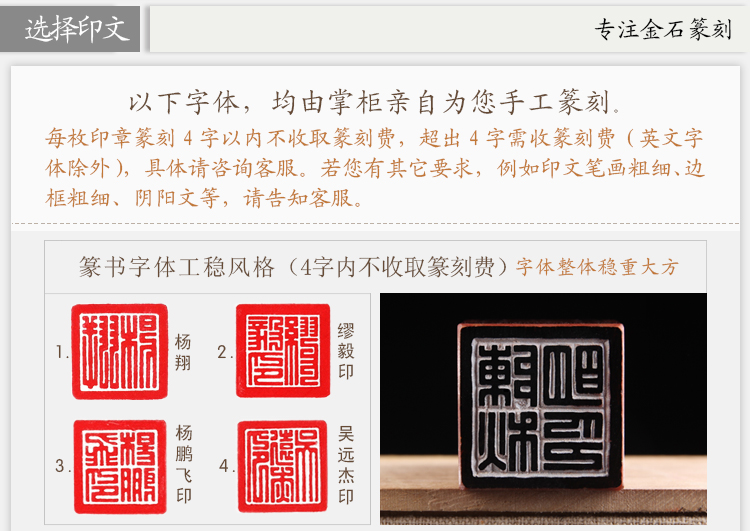The image size is (750, 531).
Task: Click the 缪毅印 label beside seal 2
Action: 346,351
